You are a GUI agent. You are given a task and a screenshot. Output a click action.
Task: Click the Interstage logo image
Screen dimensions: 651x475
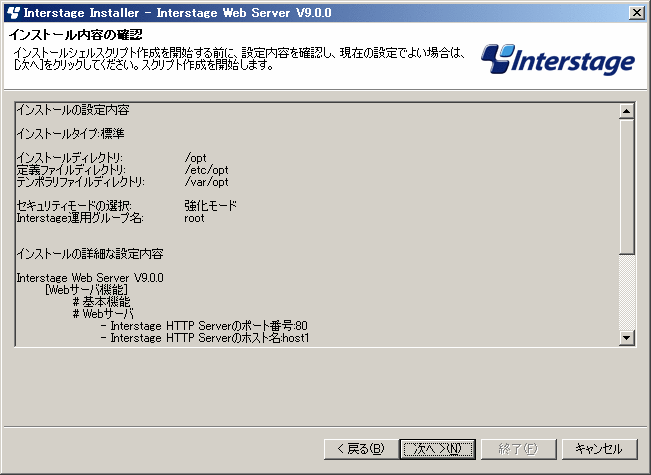pos(558,59)
